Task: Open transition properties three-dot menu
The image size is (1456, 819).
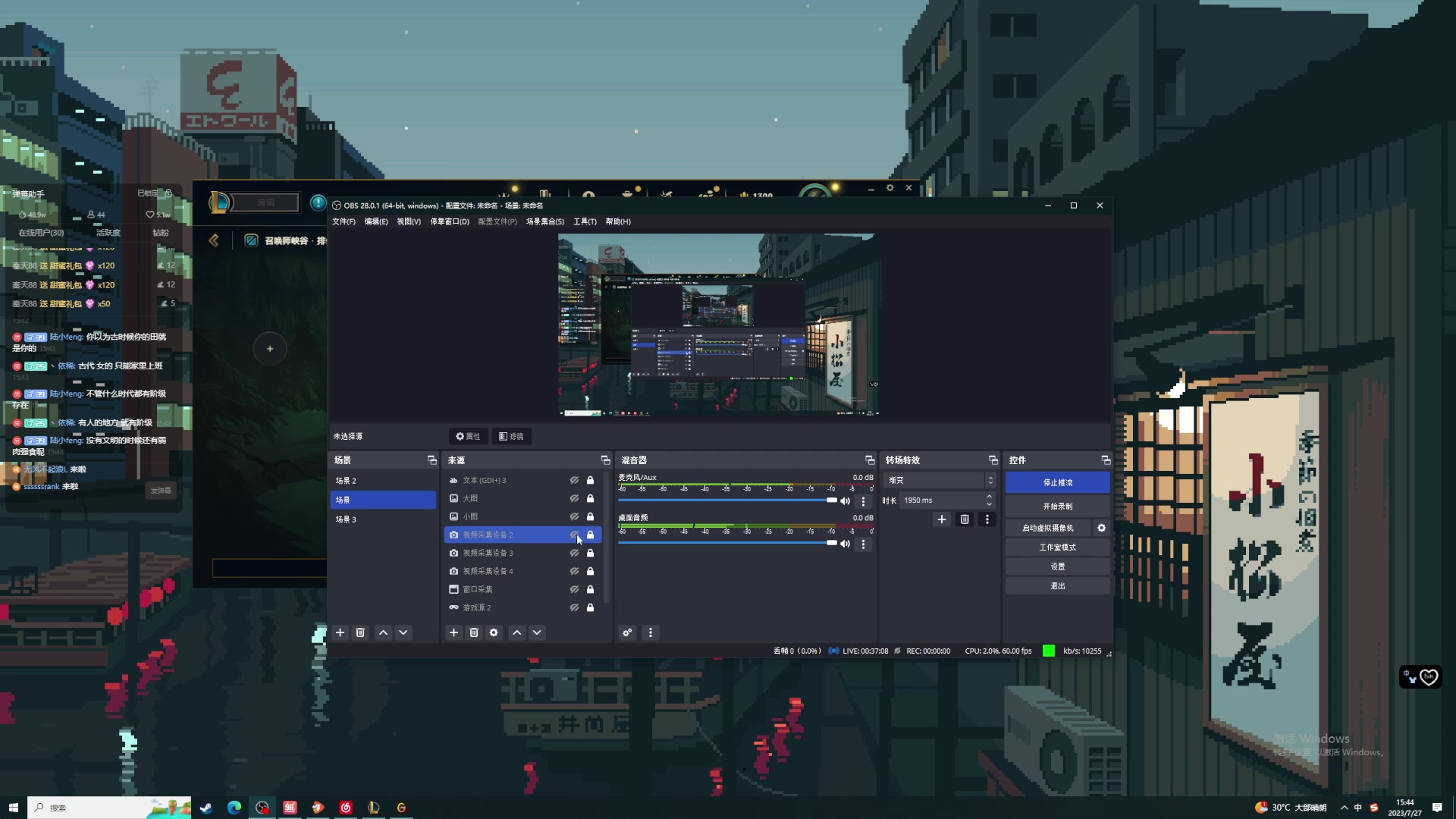Action: (987, 519)
